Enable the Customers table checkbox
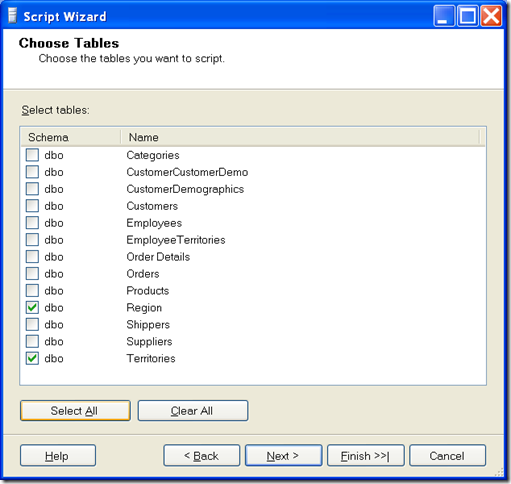 click(32, 206)
